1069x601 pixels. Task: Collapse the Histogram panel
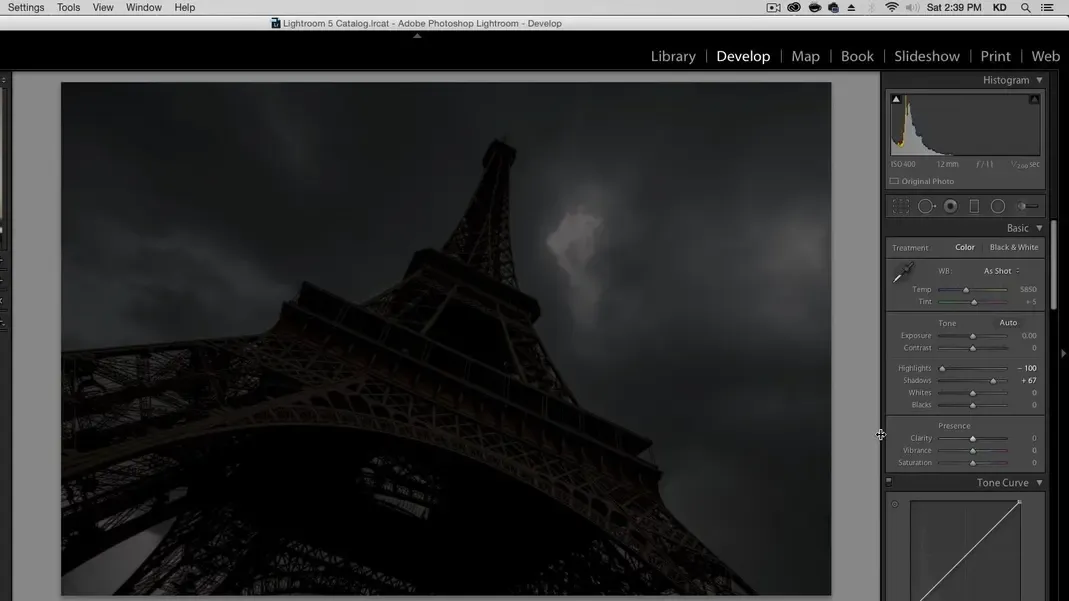(x=1039, y=80)
